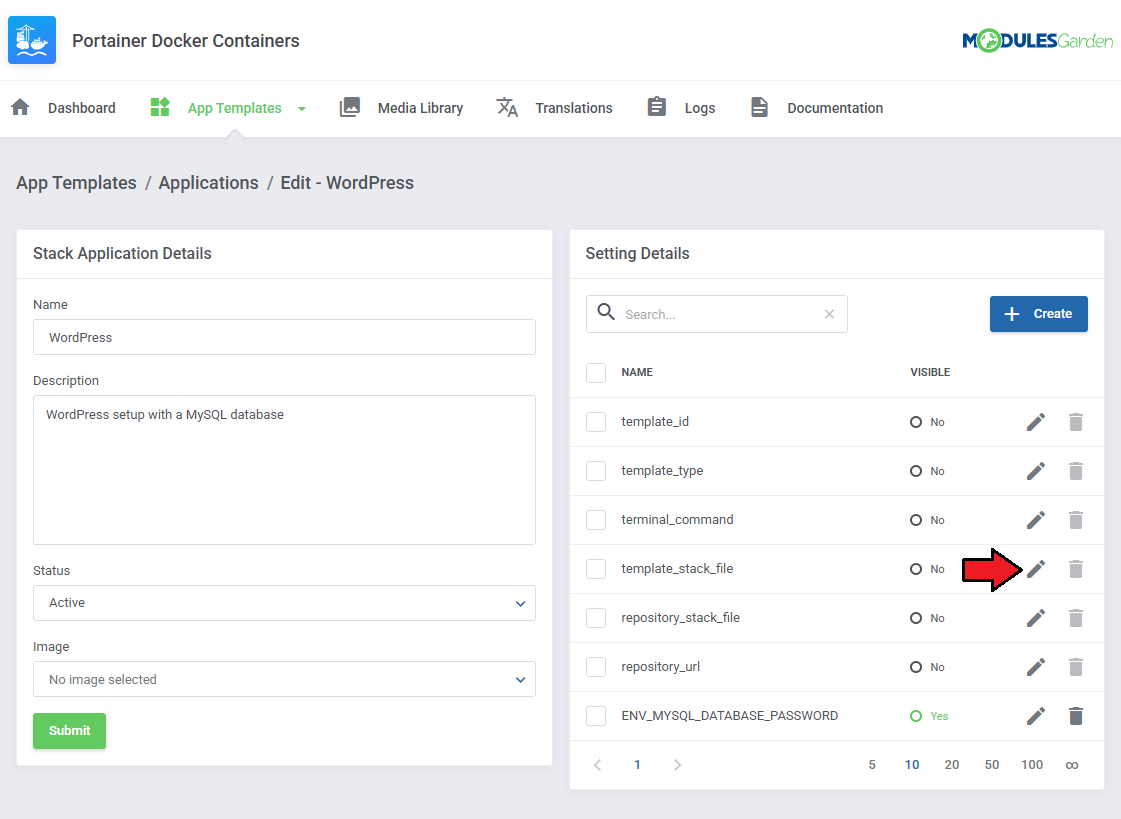Show 20 entries per page

click(x=952, y=765)
